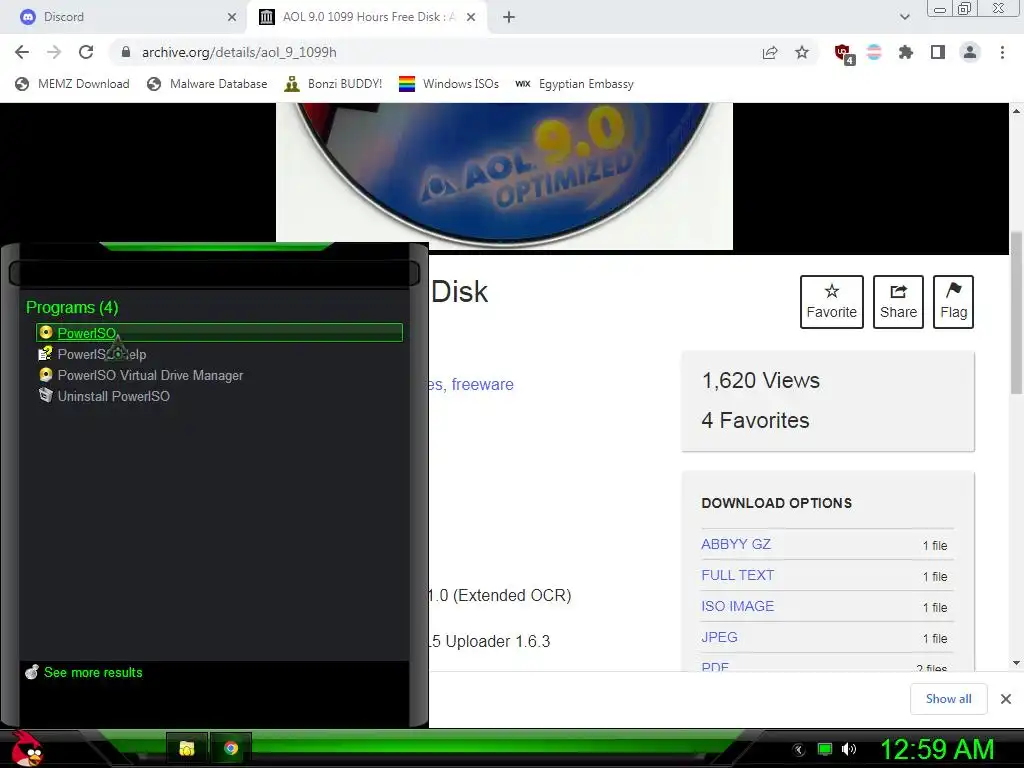
Task: Open tab search chevron in title bar
Action: (904, 17)
